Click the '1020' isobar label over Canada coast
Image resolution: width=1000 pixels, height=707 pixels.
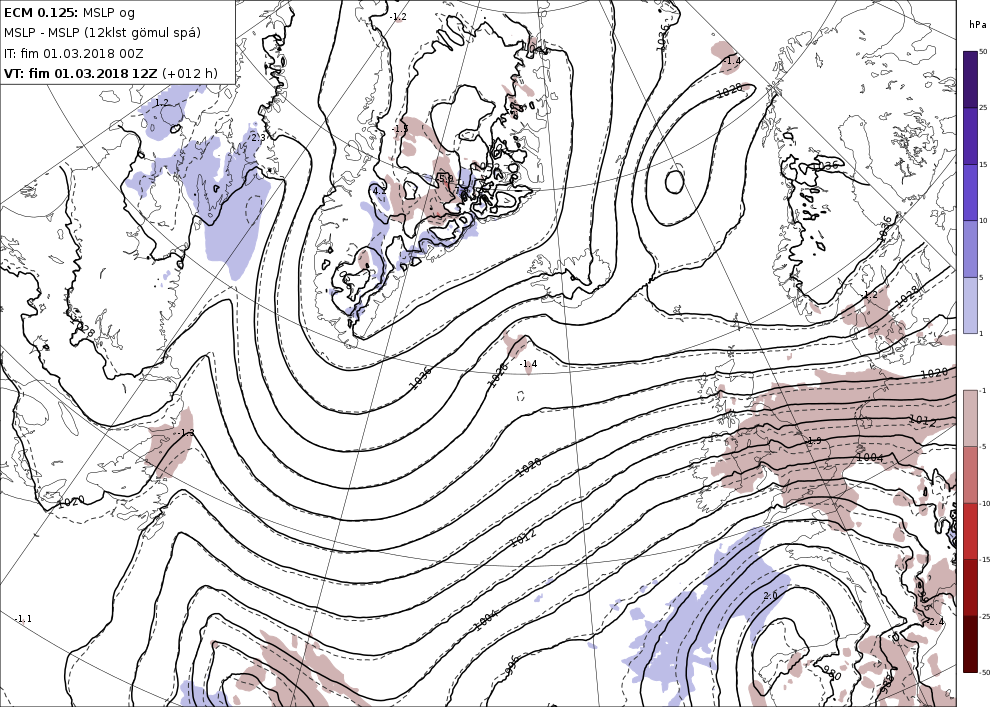coord(71,502)
